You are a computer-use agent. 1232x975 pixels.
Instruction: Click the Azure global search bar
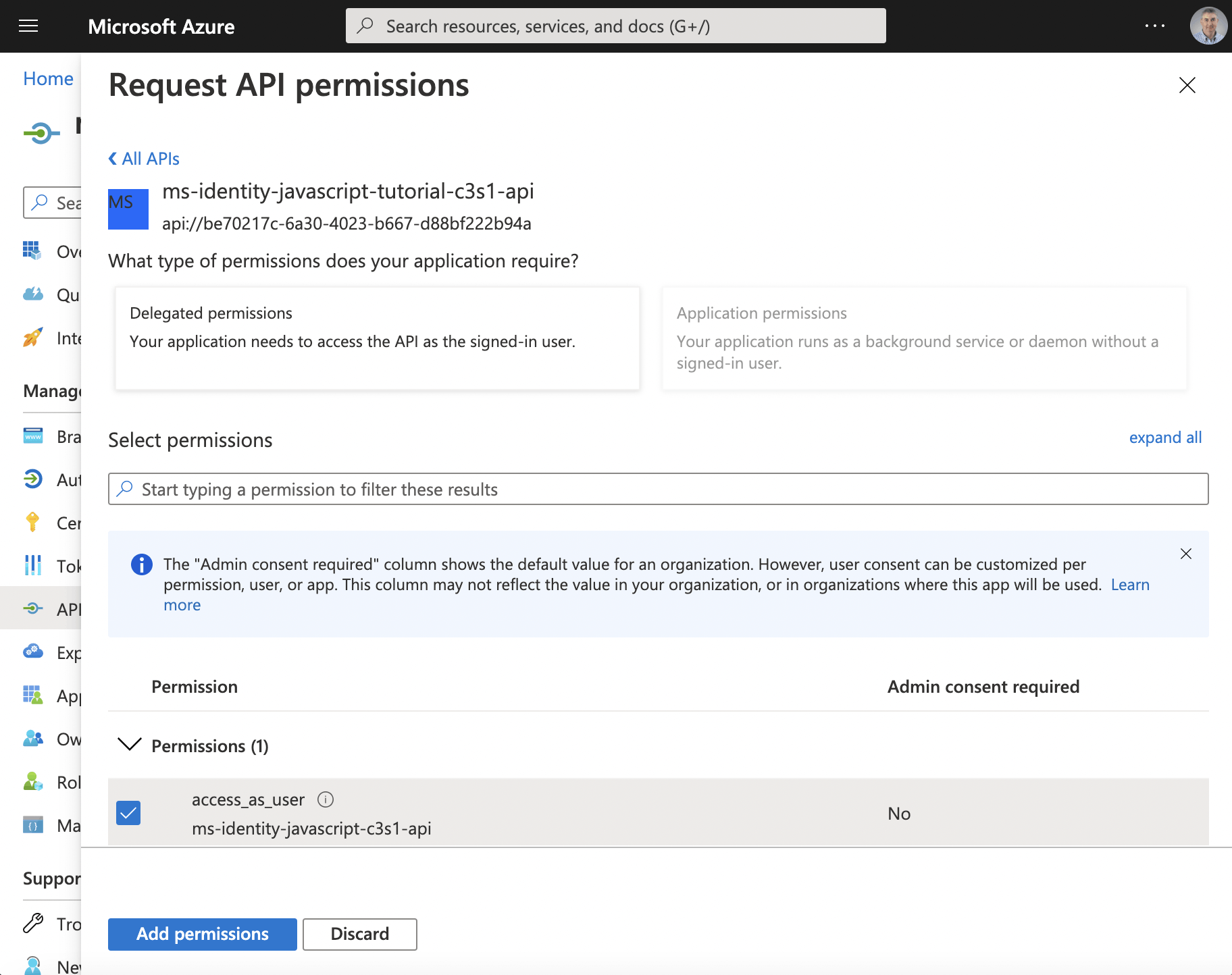click(x=615, y=26)
